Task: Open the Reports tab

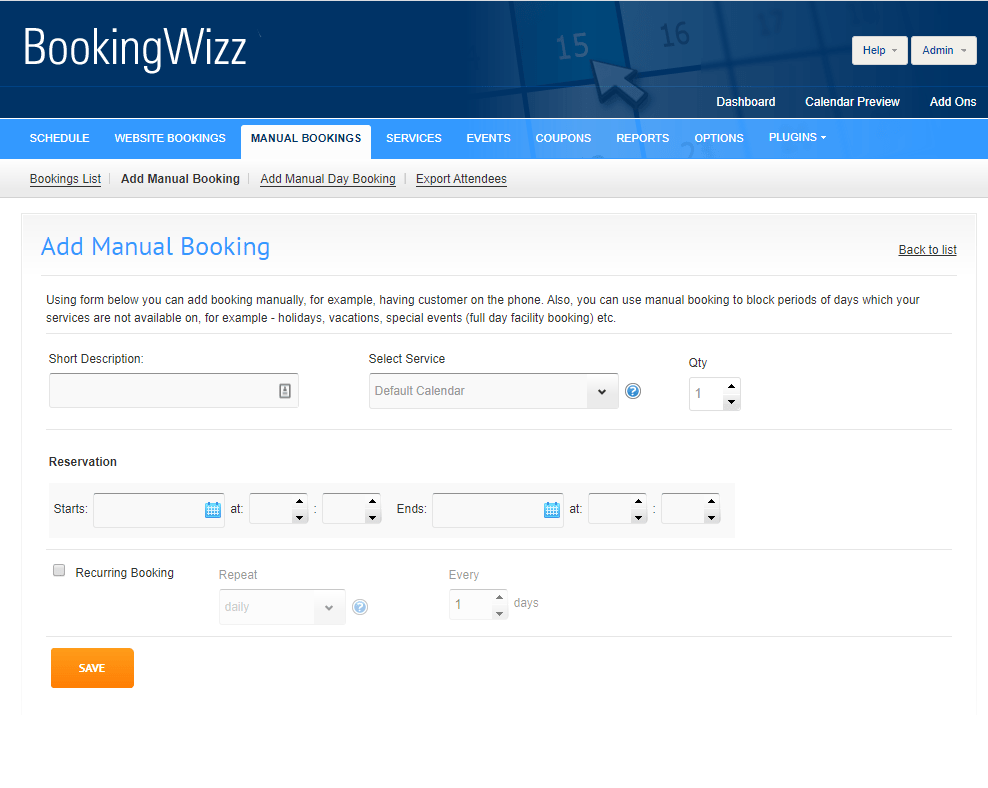Action: point(643,138)
